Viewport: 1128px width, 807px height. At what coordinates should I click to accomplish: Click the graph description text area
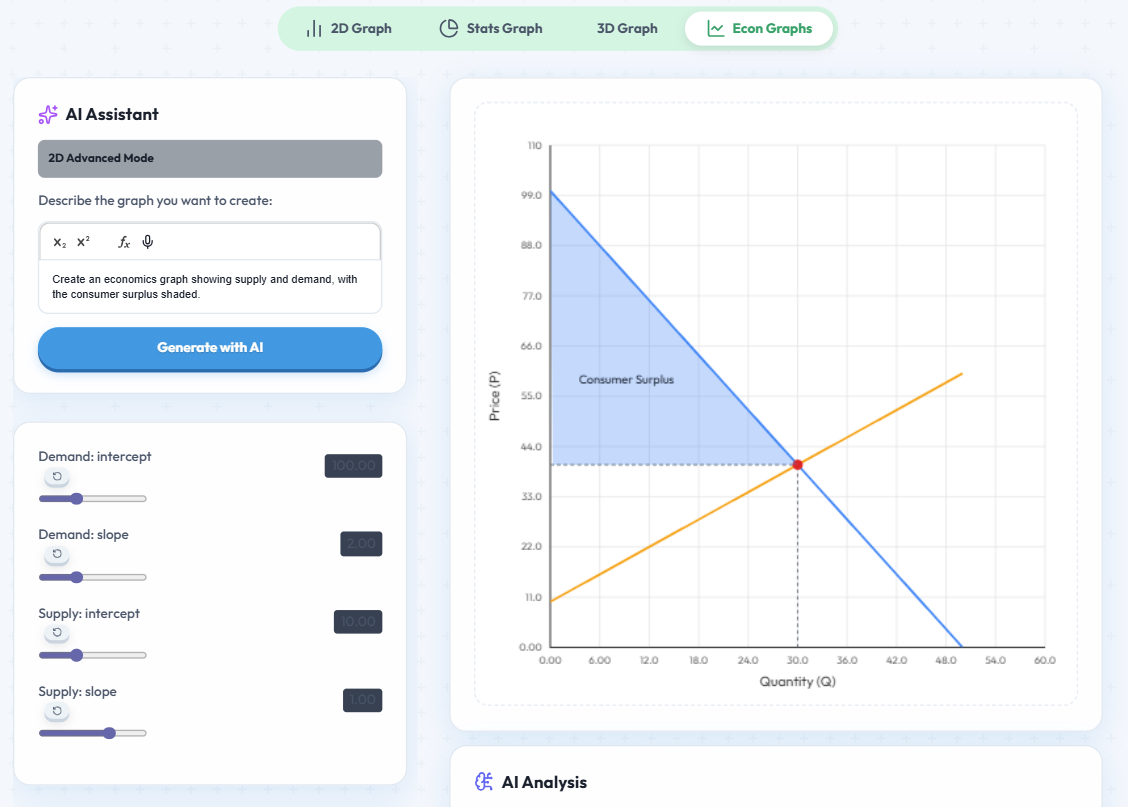(209, 287)
